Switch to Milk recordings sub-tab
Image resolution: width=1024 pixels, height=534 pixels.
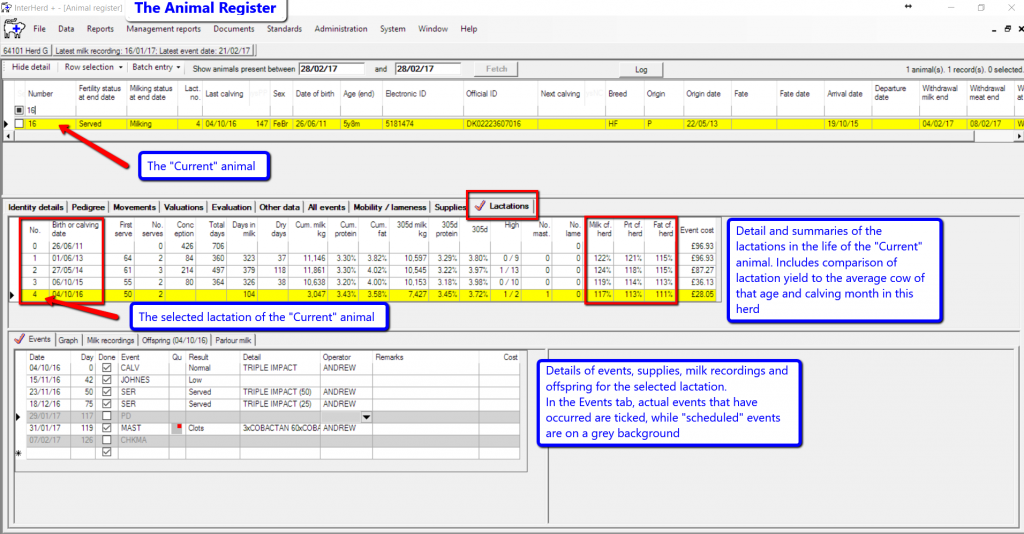pos(110,341)
